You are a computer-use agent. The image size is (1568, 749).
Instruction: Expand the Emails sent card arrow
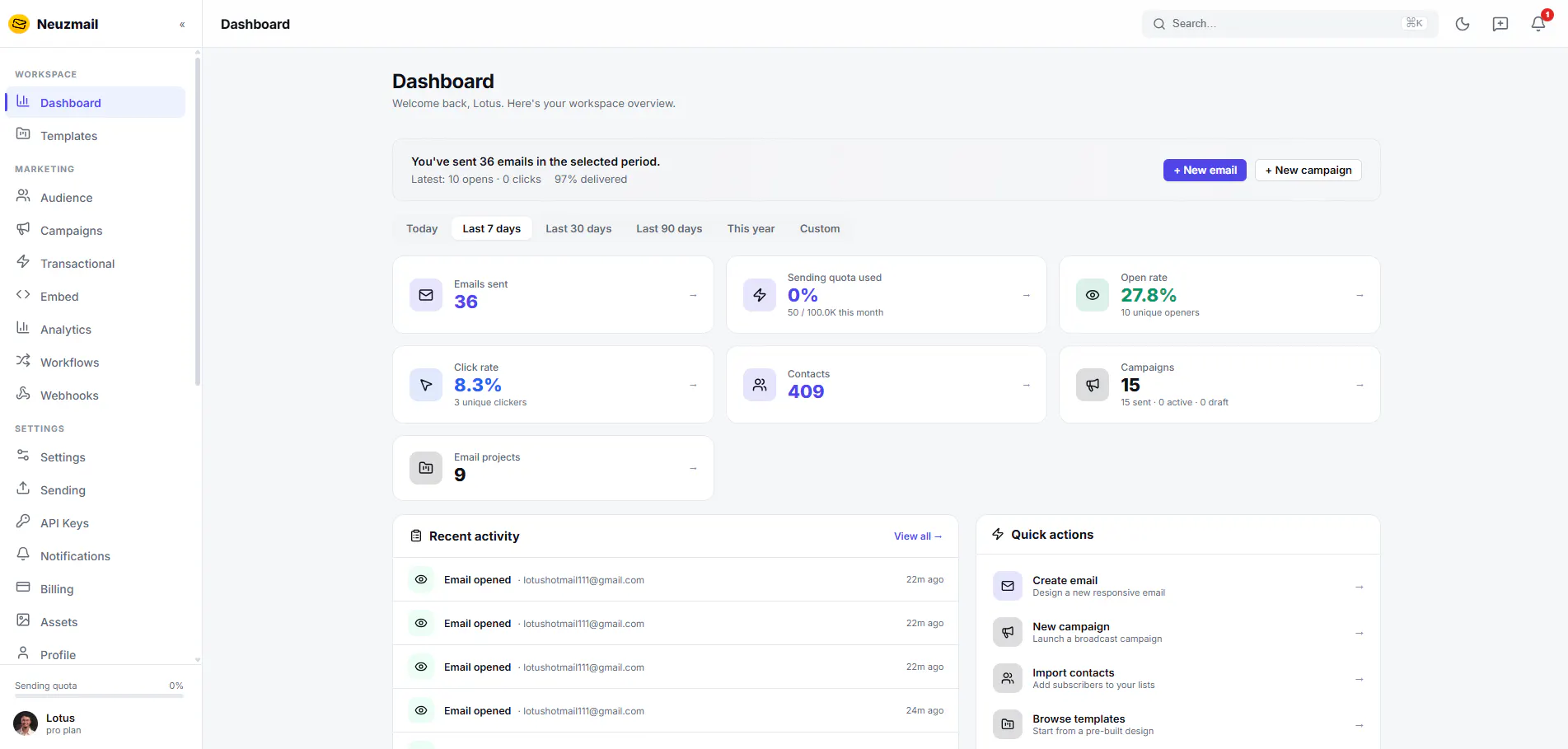[x=693, y=295]
